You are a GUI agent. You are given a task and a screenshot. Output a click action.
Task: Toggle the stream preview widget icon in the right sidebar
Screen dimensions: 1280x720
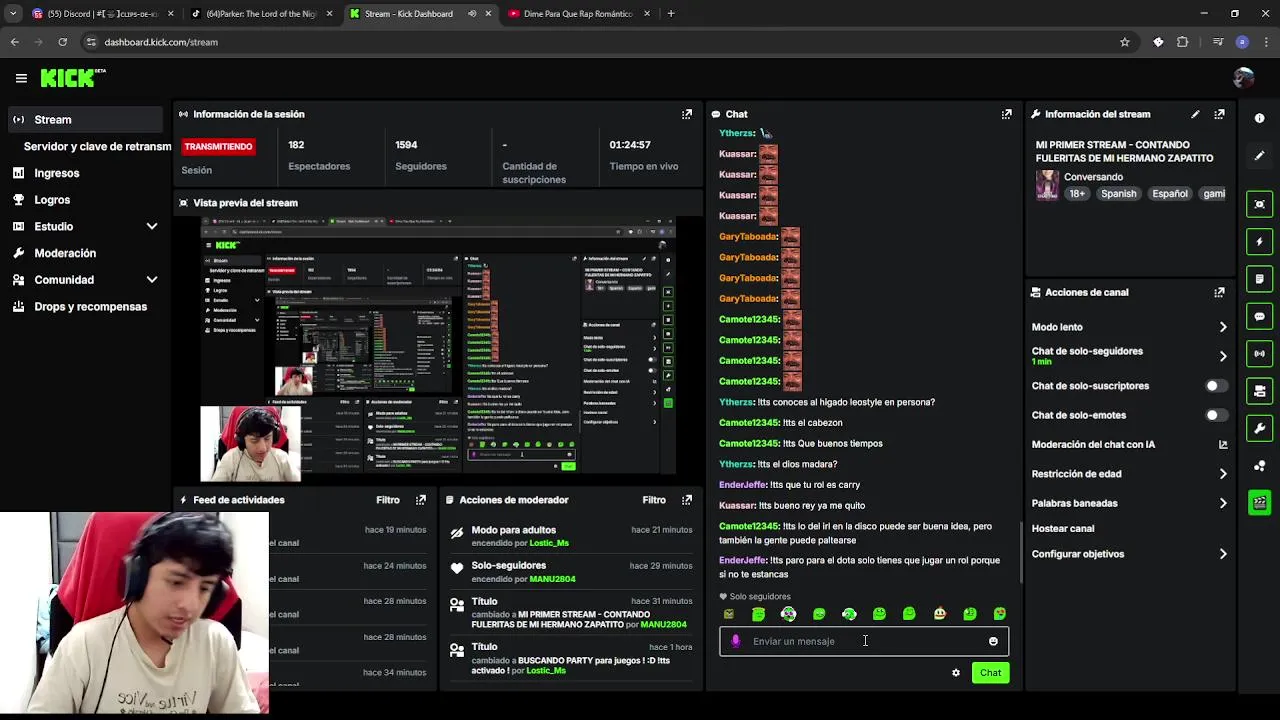pos(1259,204)
